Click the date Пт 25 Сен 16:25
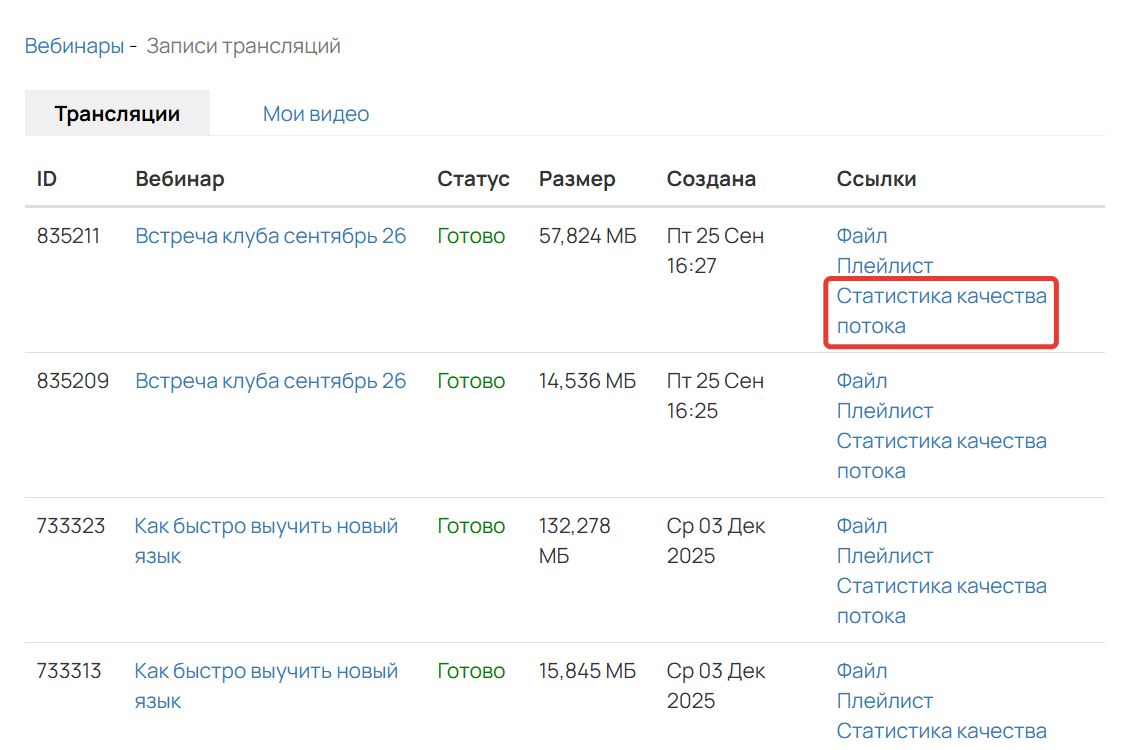The height and width of the screenshot is (750, 1143). coord(715,397)
